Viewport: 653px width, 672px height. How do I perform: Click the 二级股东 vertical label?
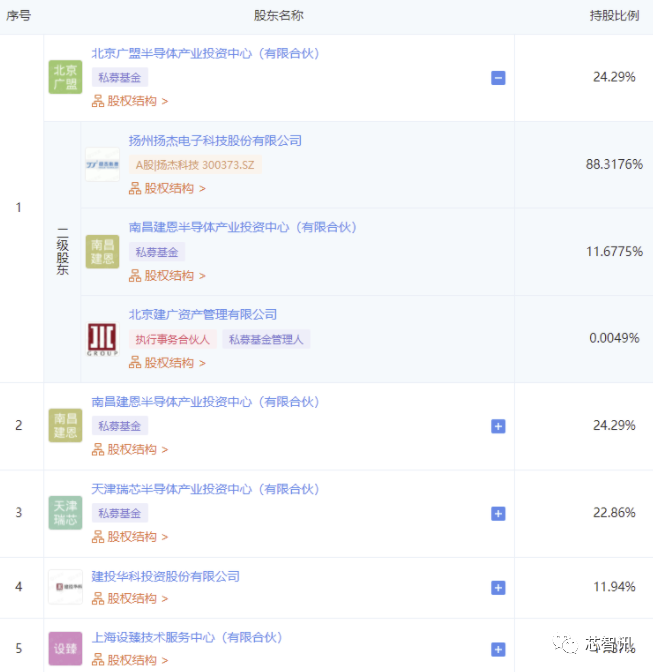pos(63,251)
